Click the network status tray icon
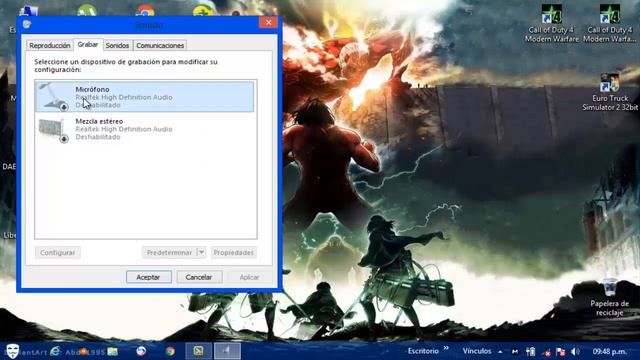 point(547,352)
